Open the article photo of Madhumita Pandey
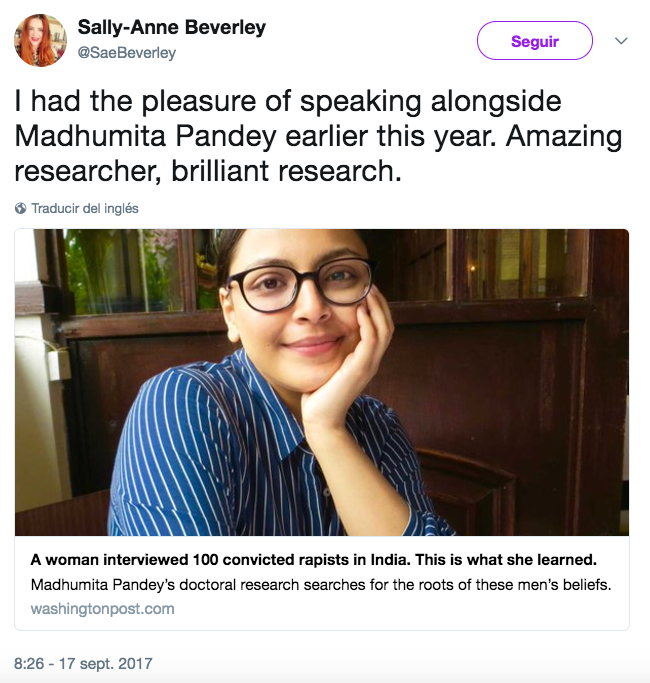This screenshot has height=683, width=650. pos(321,382)
